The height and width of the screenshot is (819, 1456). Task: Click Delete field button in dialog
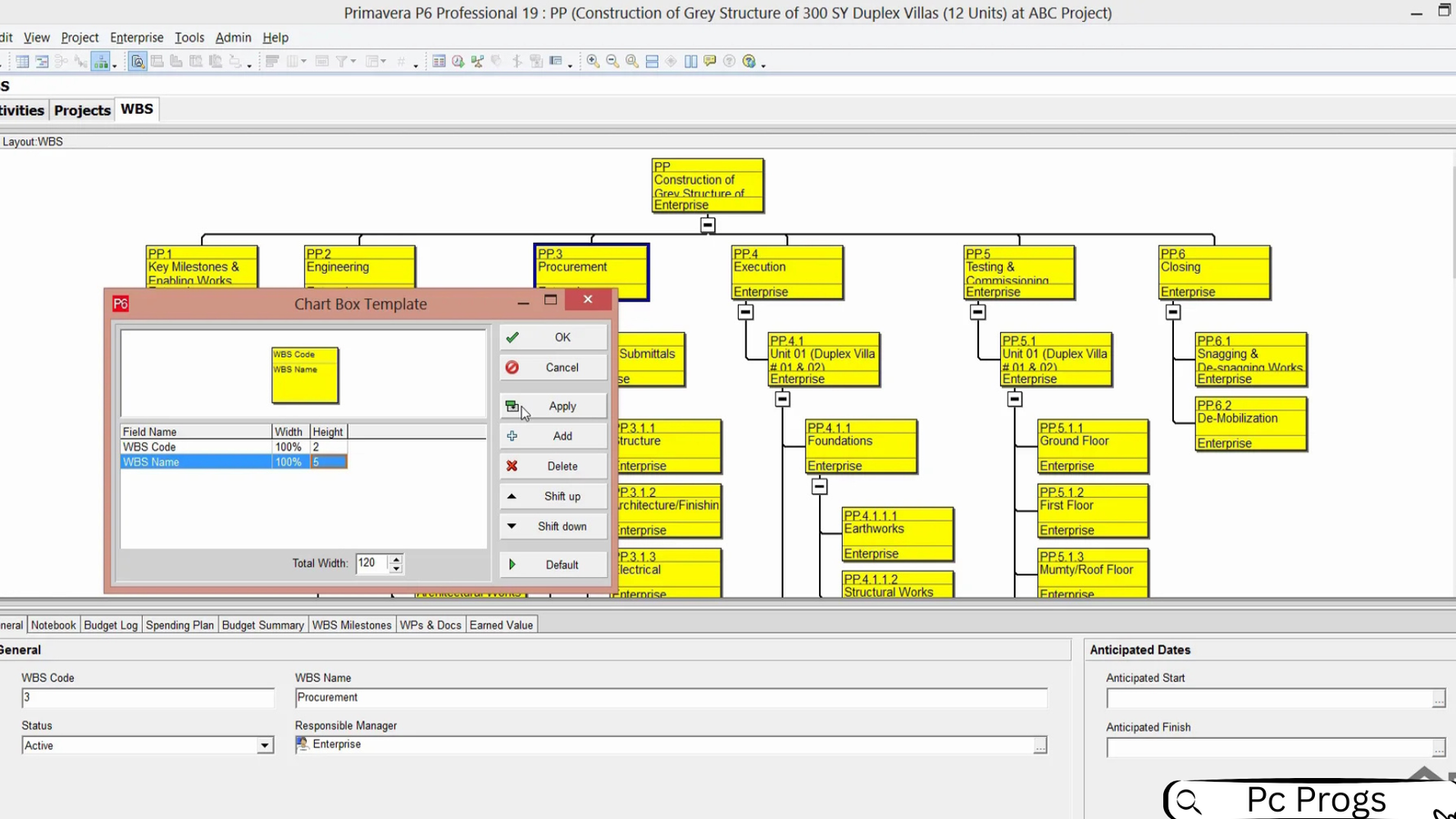click(x=552, y=466)
